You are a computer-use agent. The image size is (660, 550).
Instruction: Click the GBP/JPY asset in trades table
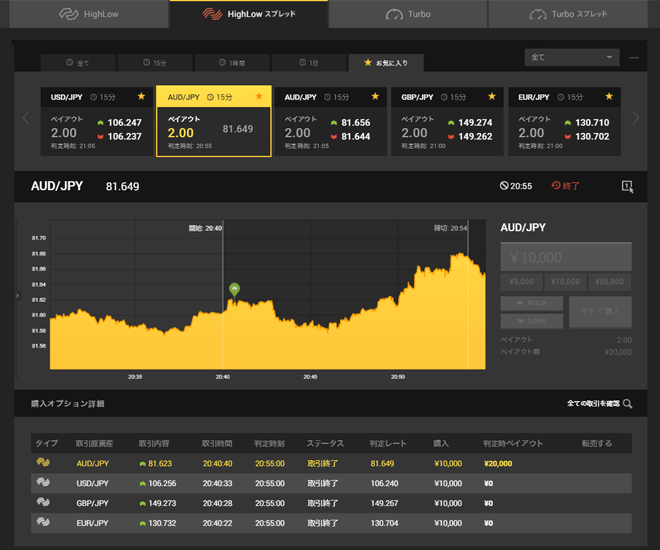coord(93,503)
